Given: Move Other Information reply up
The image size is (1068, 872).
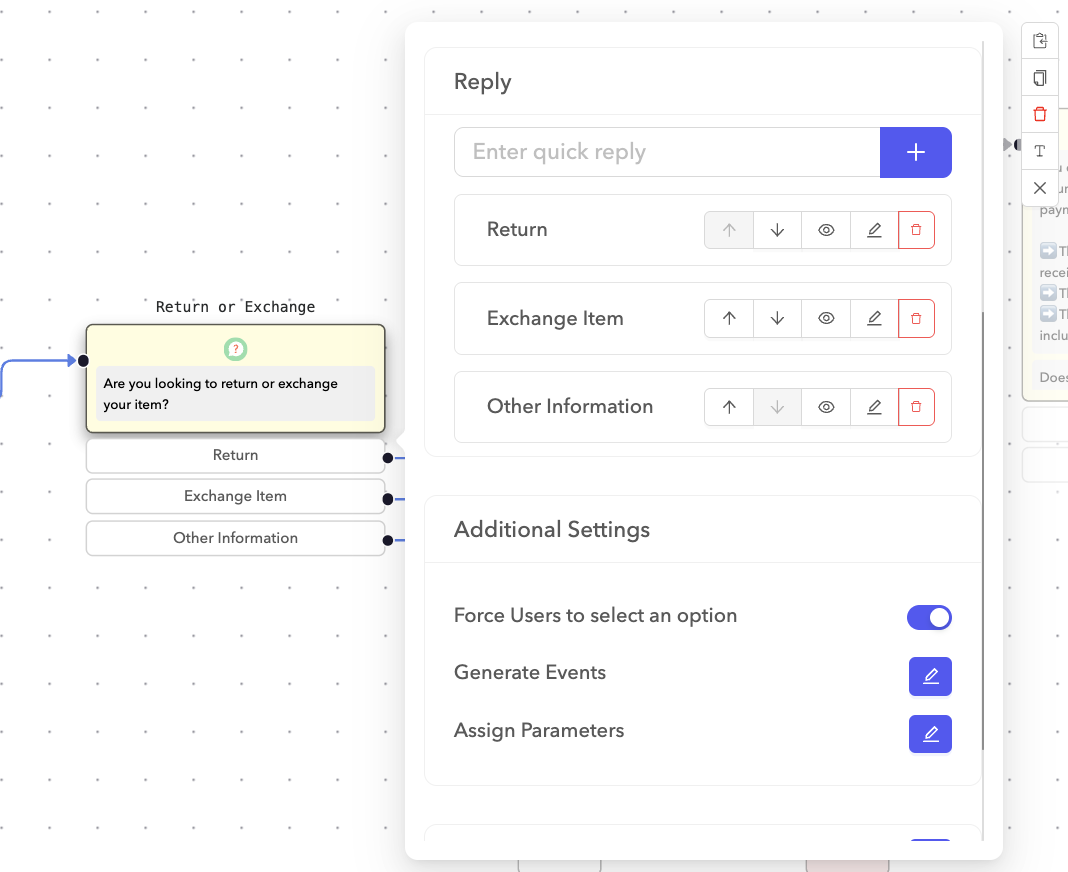Looking at the screenshot, I should point(729,407).
